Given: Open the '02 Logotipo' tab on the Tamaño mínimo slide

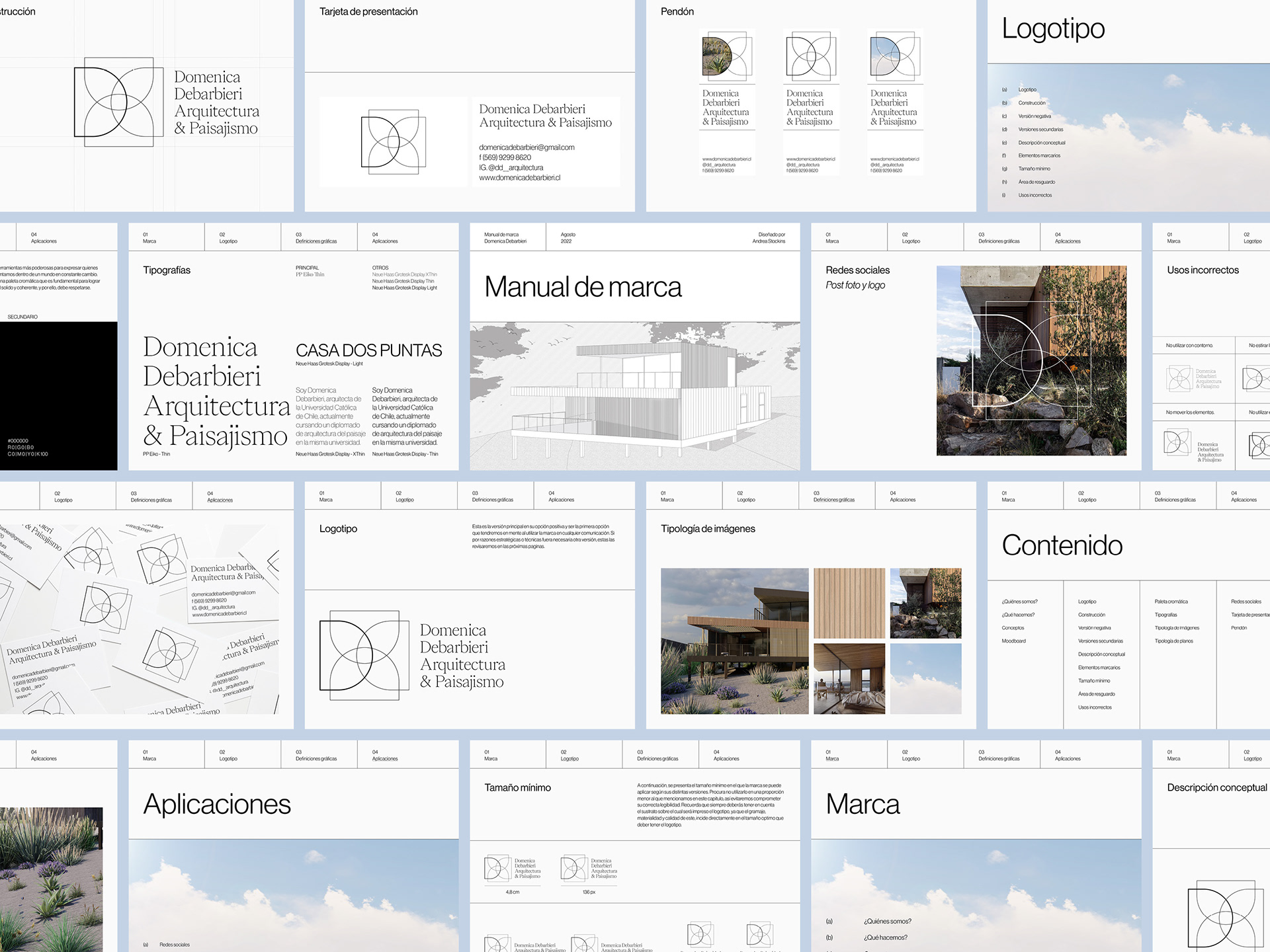Looking at the screenshot, I should pyautogui.click(x=570, y=756).
